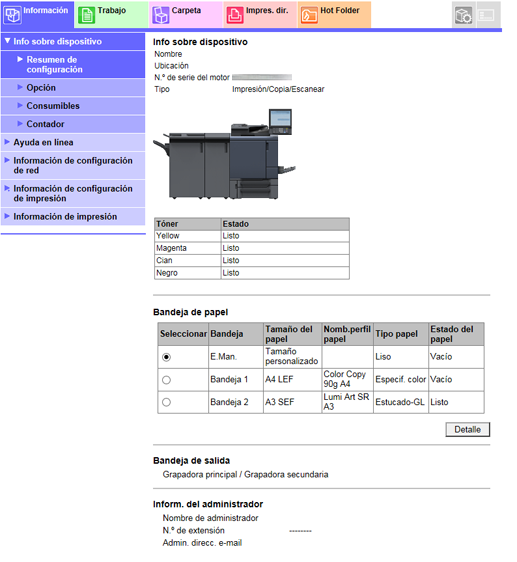Click the Estado del papel column header
The height and width of the screenshot is (562, 517).
point(456,334)
